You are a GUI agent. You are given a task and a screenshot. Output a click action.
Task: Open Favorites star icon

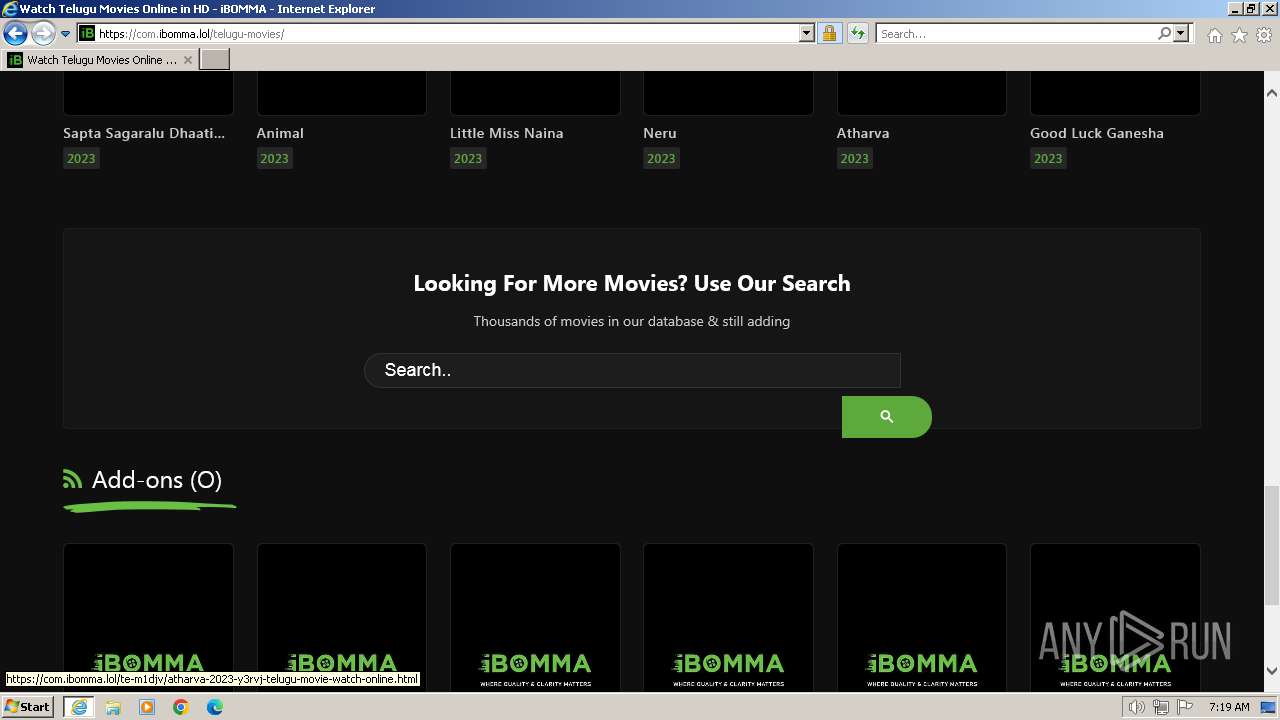(1239, 35)
